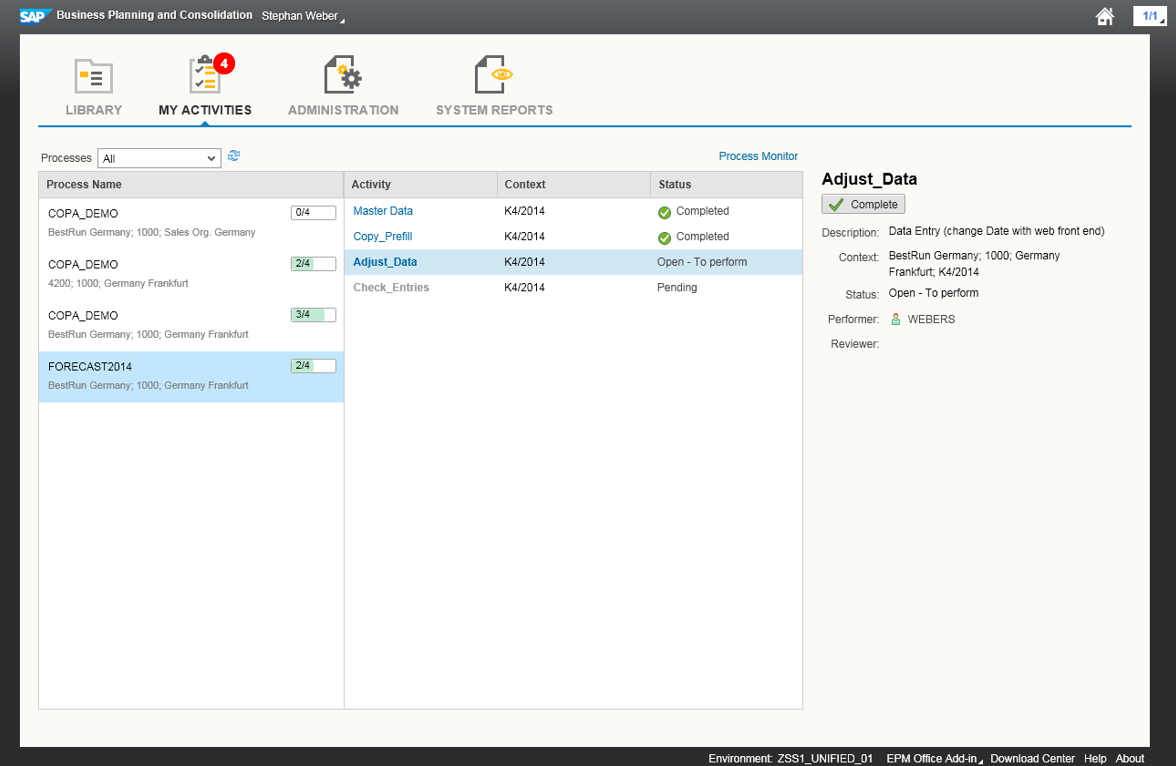Open the Download Center link

[x=1032, y=758]
